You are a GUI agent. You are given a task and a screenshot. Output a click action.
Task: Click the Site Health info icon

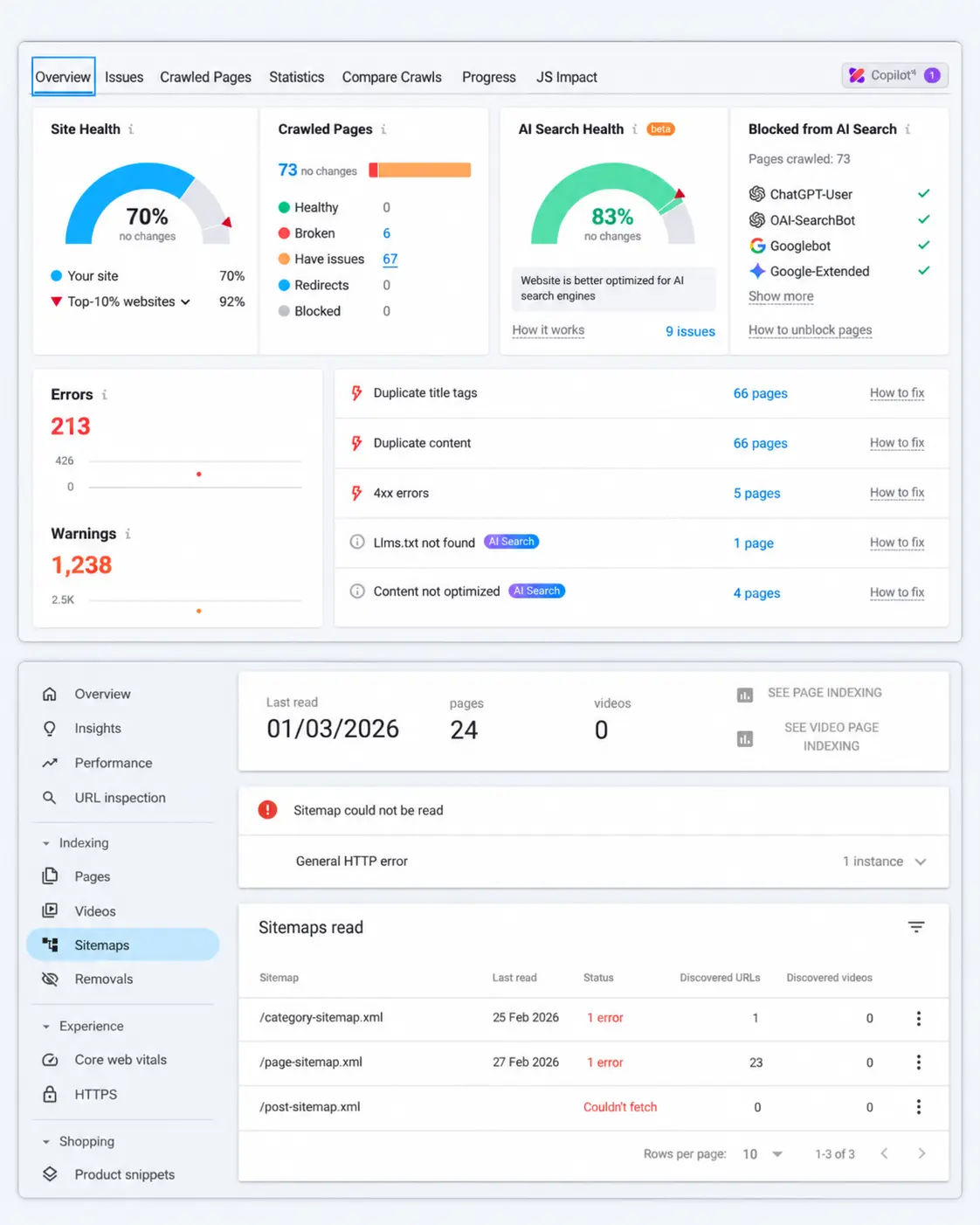[x=131, y=129]
